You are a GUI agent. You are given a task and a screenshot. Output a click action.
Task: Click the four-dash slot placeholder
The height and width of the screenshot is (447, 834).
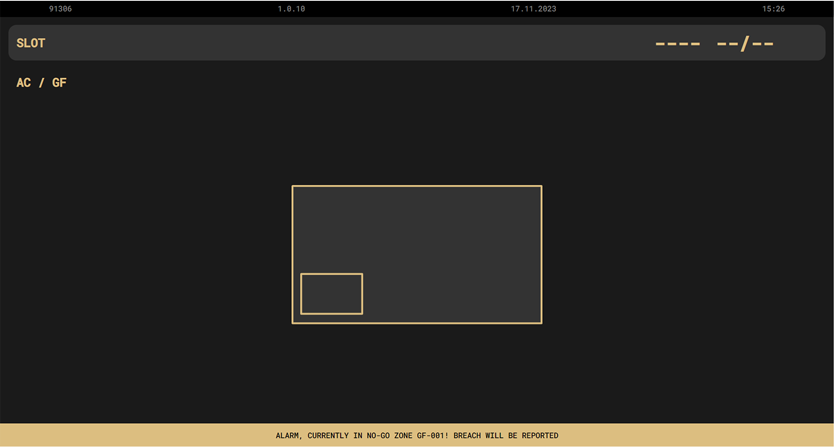[677, 44]
